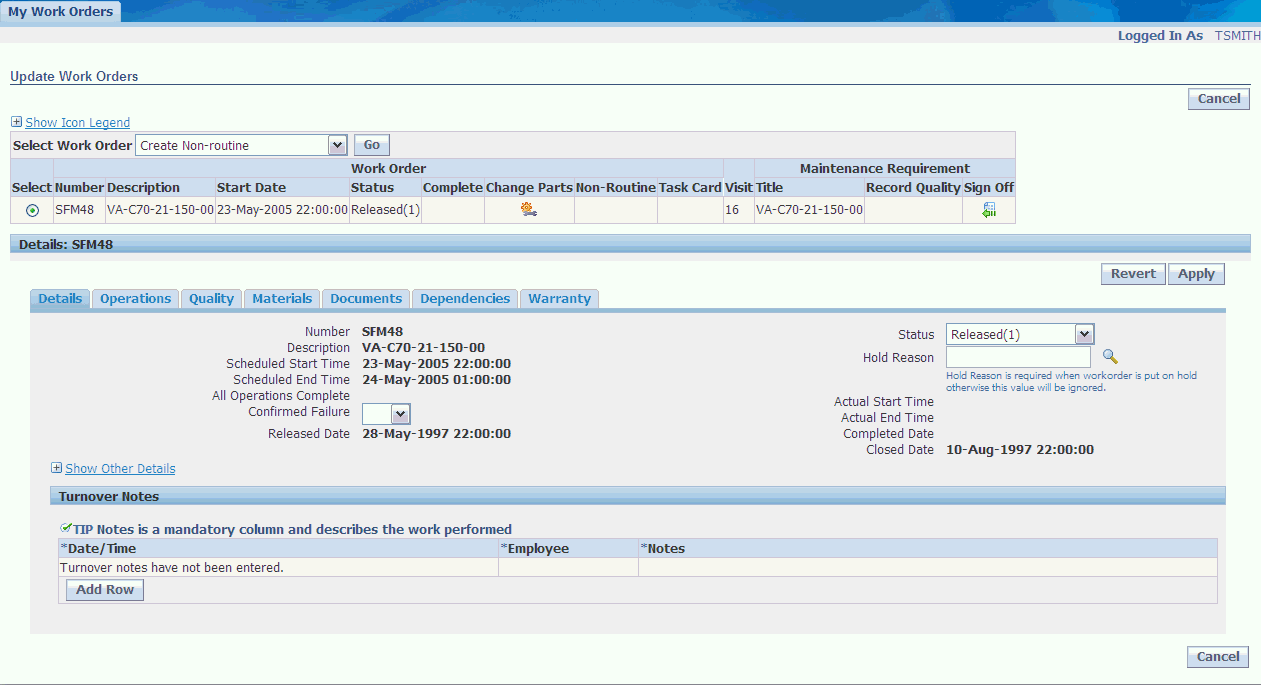Screen dimensions: 1261x685
Task: Open the Status Released(1) dropdown
Action: 1020,334
